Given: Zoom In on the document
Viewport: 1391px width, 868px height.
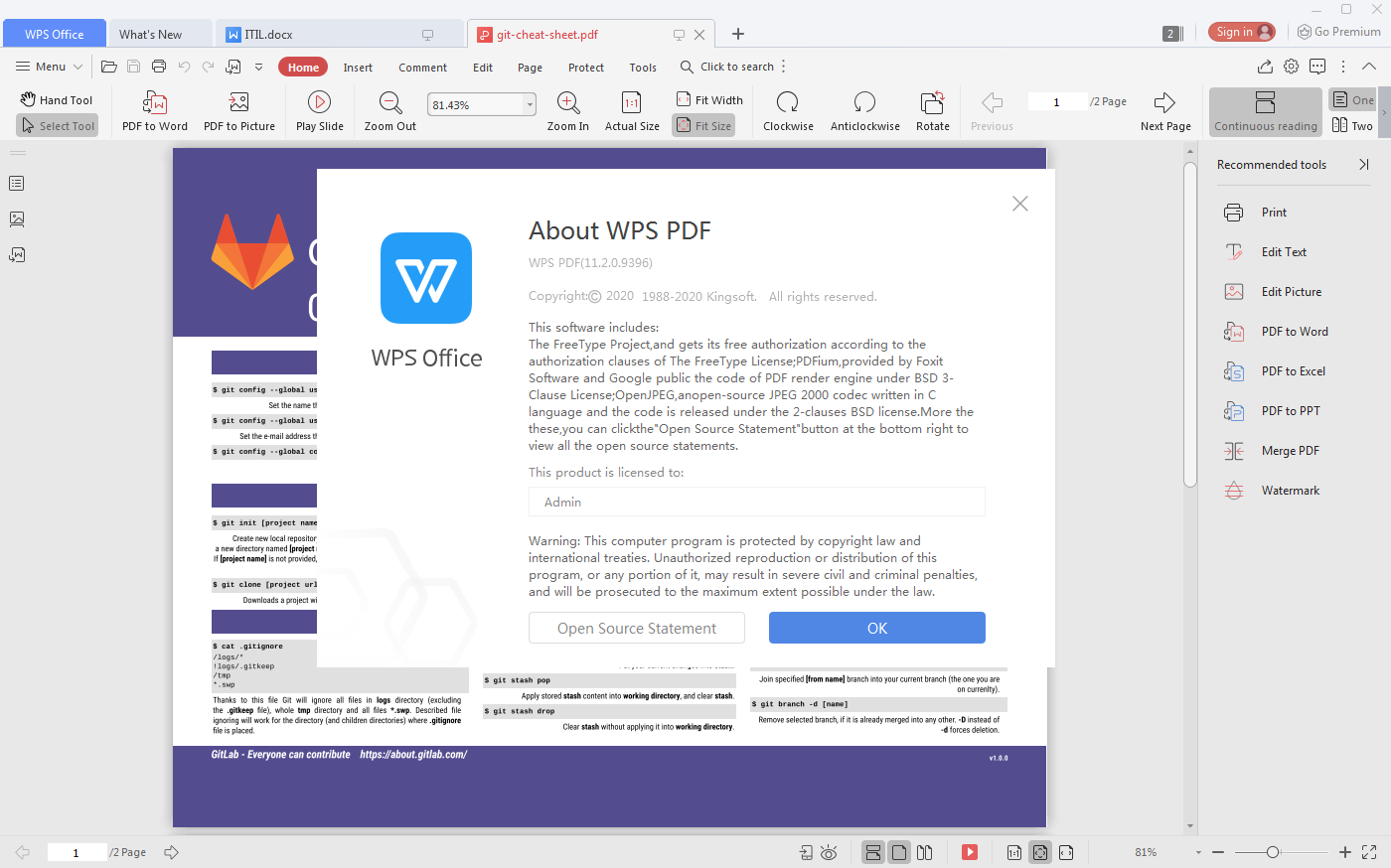Looking at the screenshot, I should 567,110.
